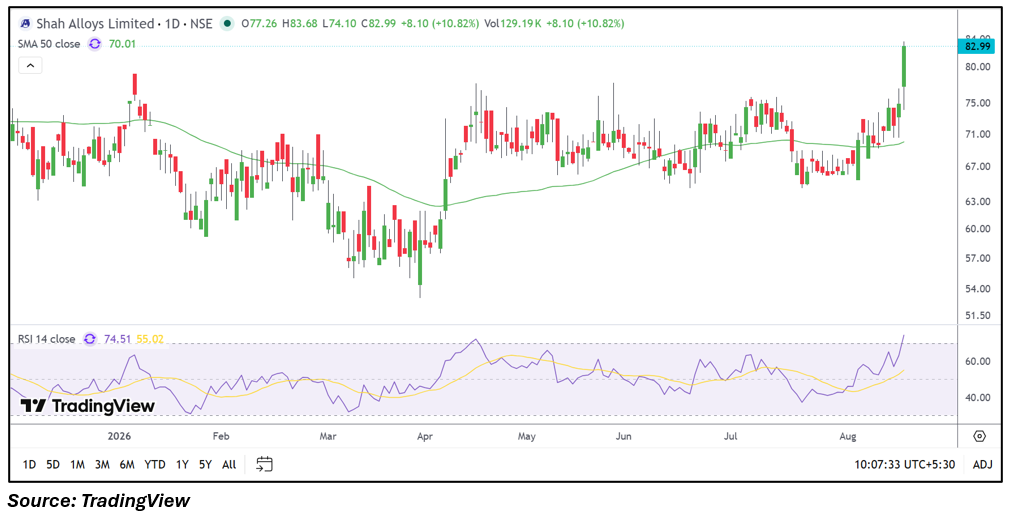
Task: Click the TradingView logo
Action: [x=88, y=406]
